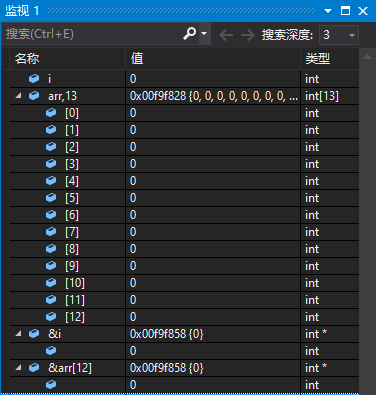Click the next result forward arrow
The image size is (376, 395).
pos(248,35)
